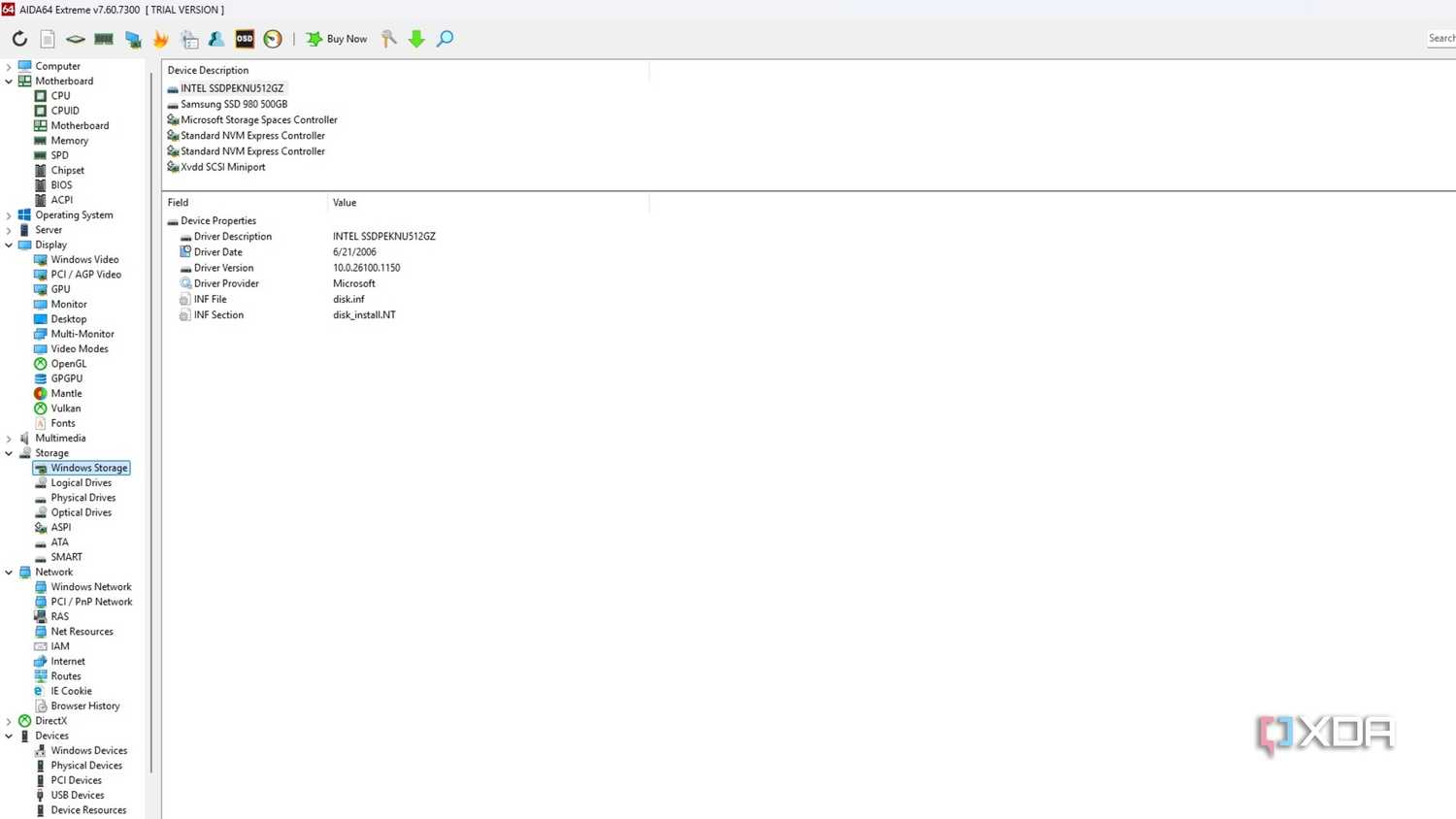Viewport: 1456px width, 819px height.
Task: Open the OSD panel icon
Action: coord(245,39)
